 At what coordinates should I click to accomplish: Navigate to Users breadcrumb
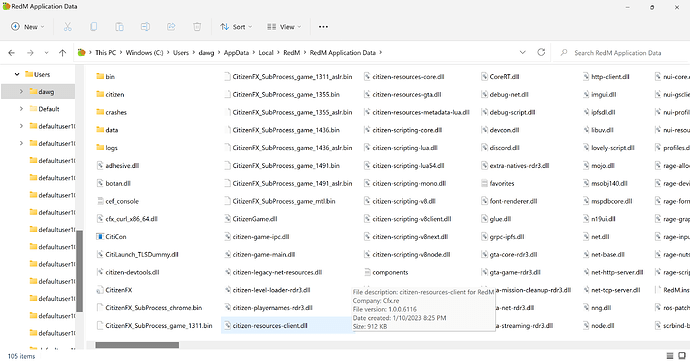(181, 53)
